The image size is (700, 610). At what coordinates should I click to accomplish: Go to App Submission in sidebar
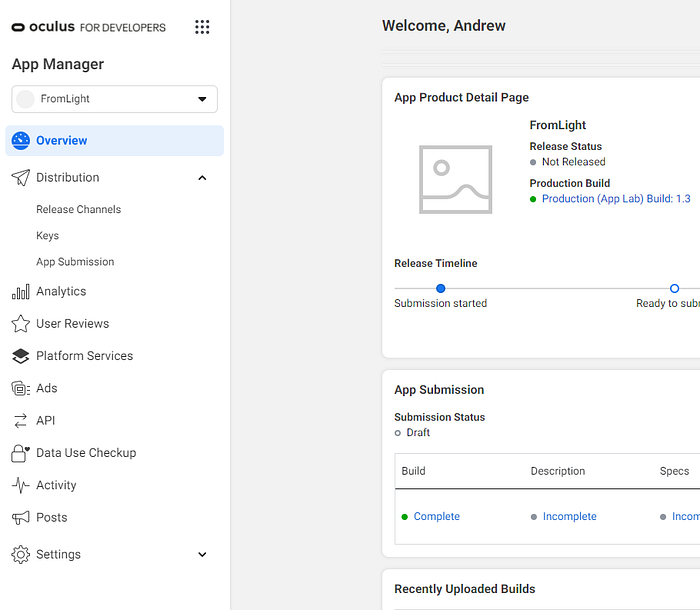(x=75, y=262)
